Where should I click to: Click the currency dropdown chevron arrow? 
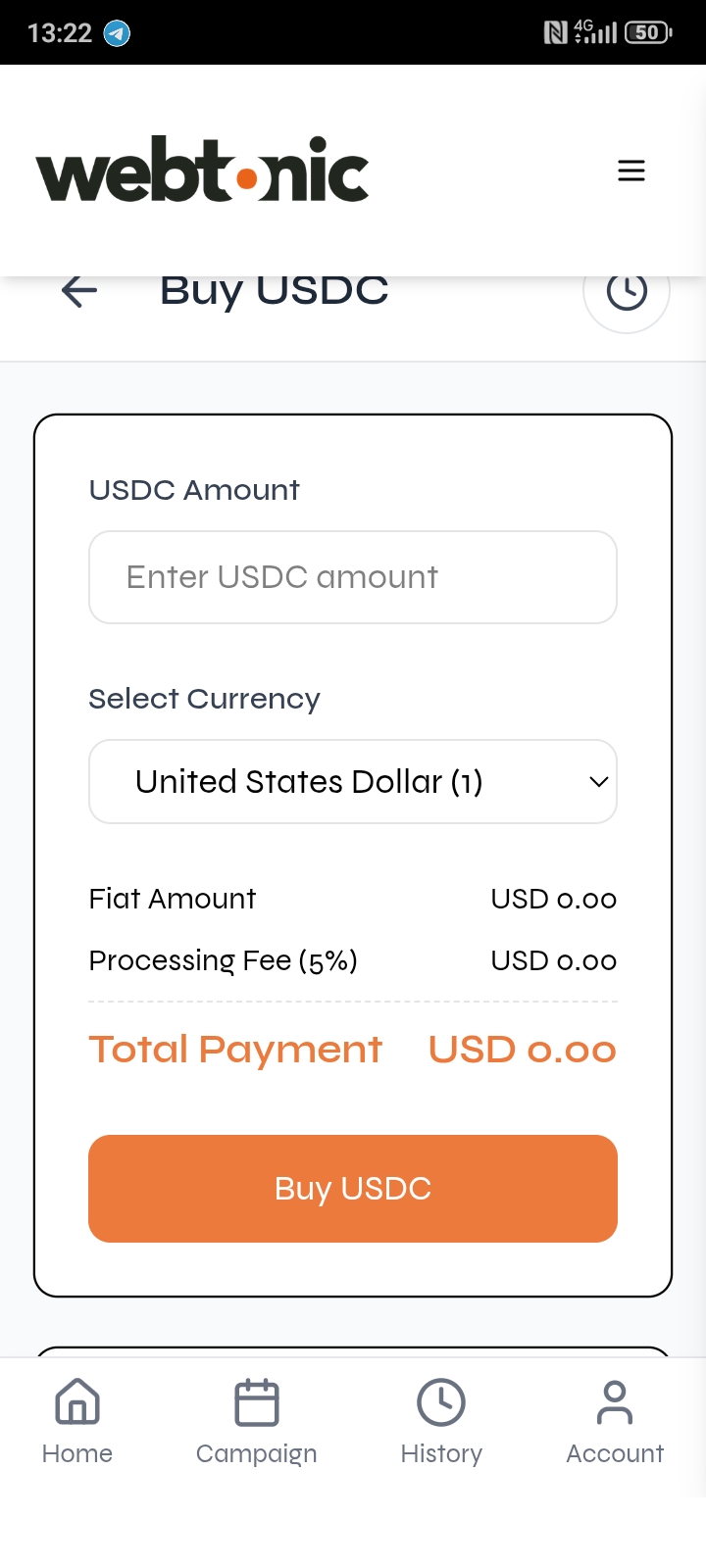(x=599, y=782)
